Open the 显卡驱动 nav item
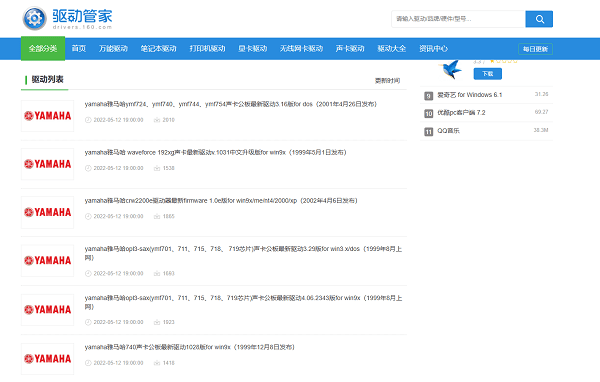Image resolution: width=600 pixels, height=382 pixels. pos(253,49)
